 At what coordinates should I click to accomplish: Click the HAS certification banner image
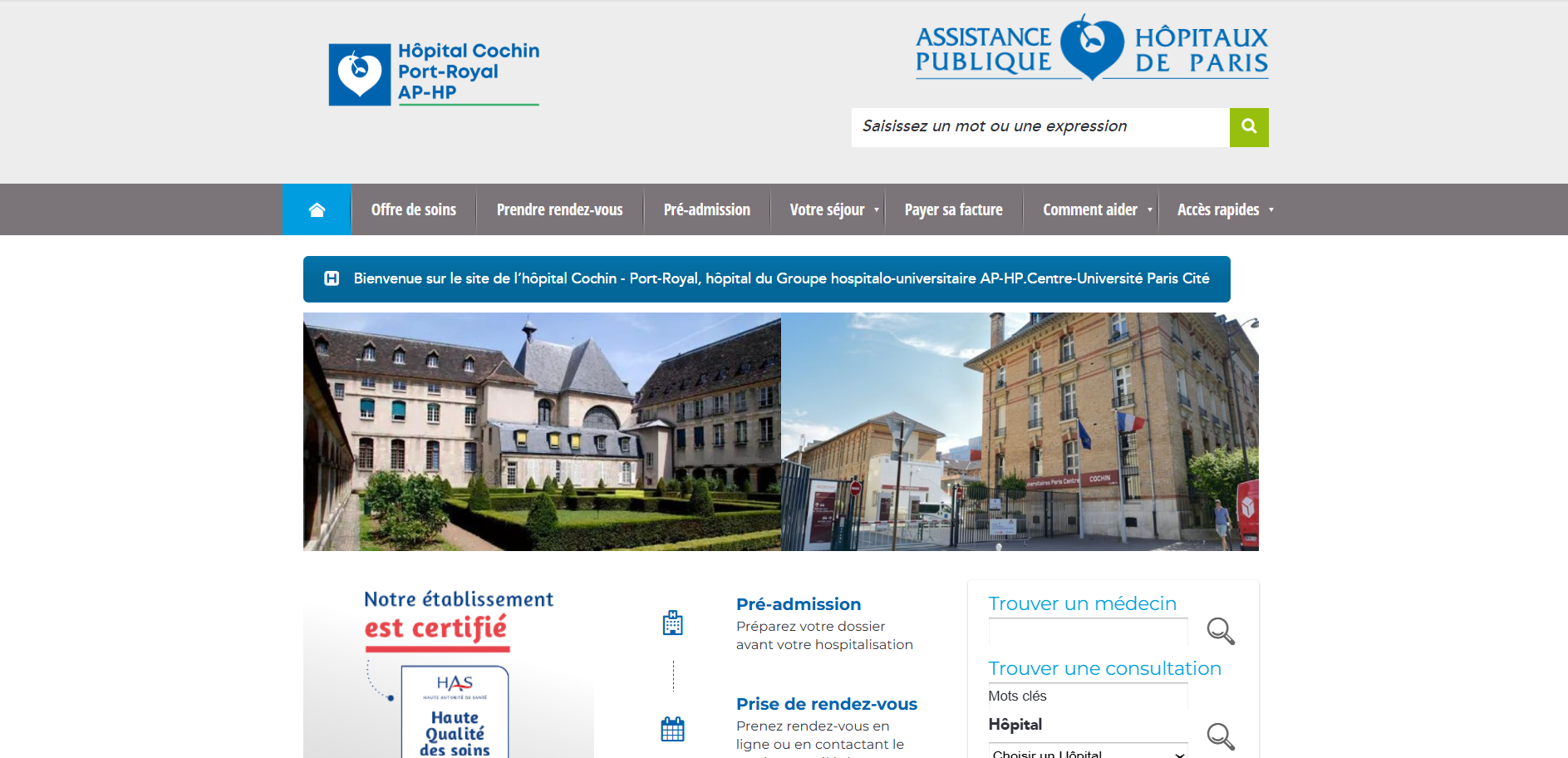449,673
